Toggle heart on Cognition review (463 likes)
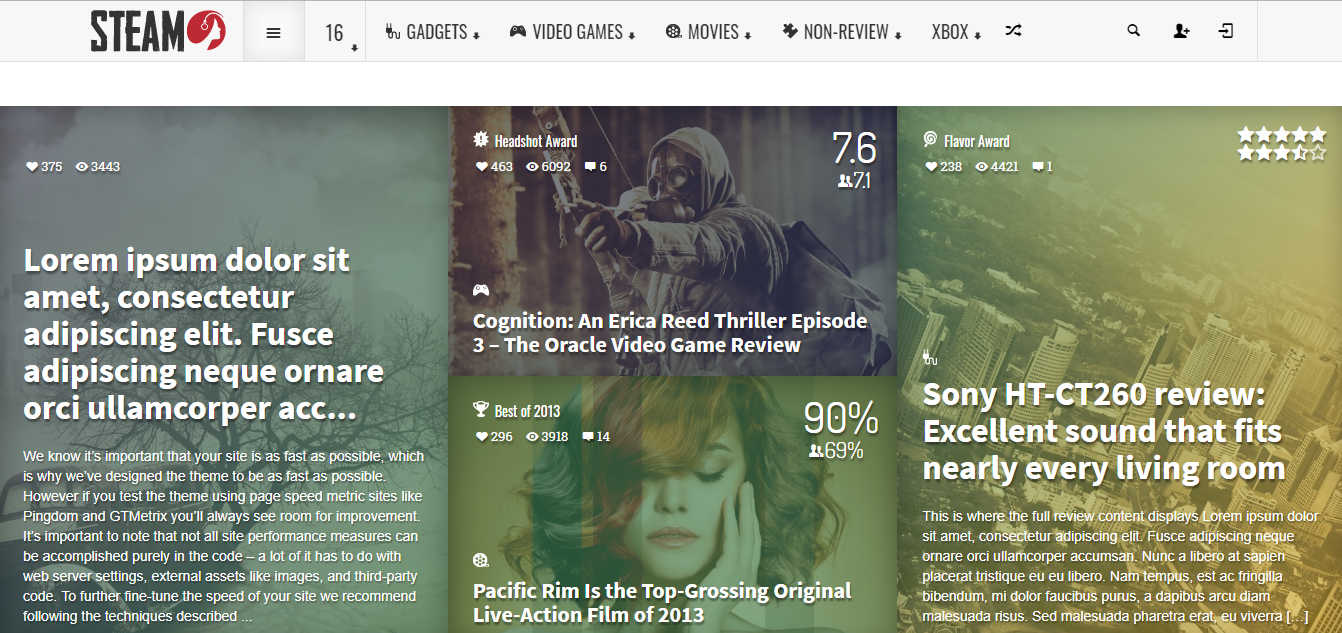This screenshot has width=1342, height=633. pos(481,167)
